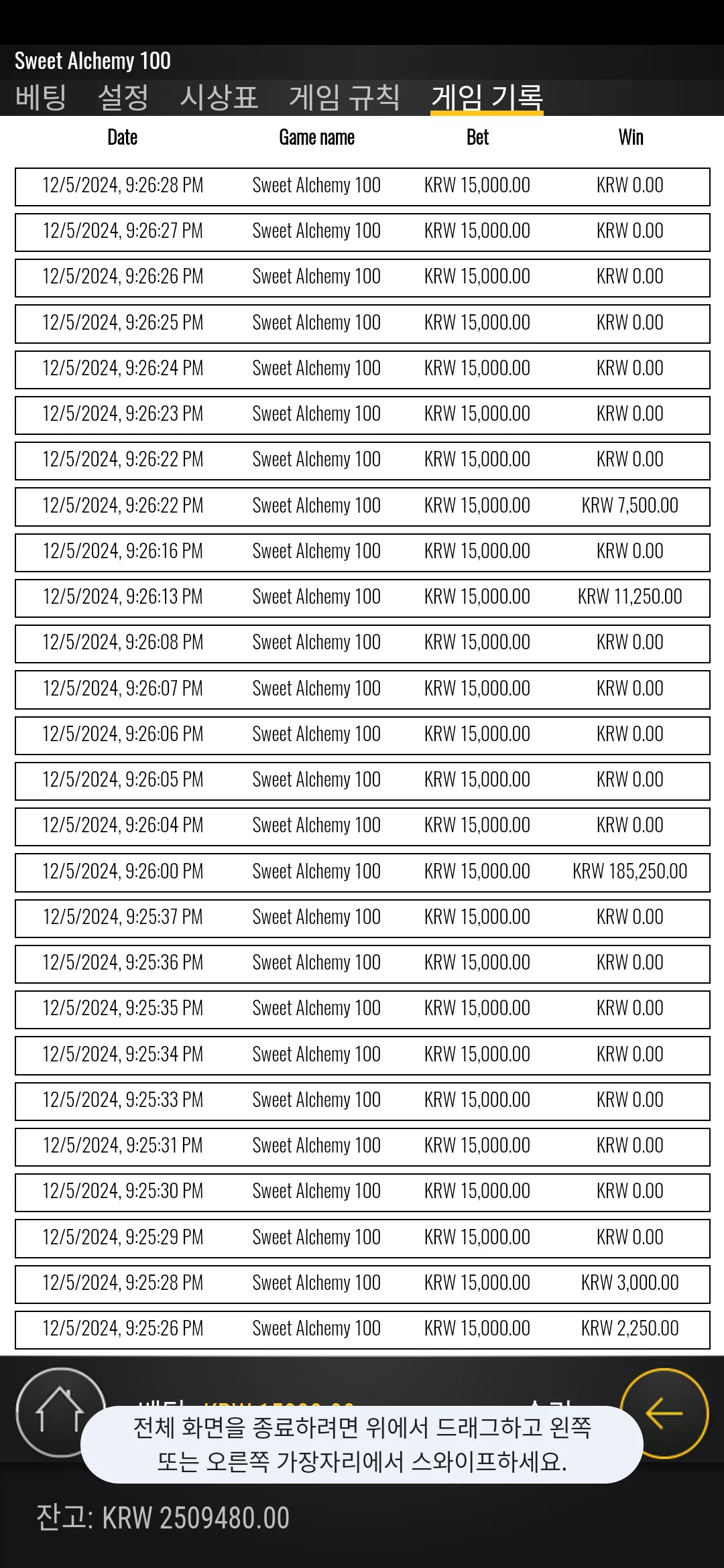Open the 9:26:16 PM game record
The image size is (724, 1568).
pos(363,552)
